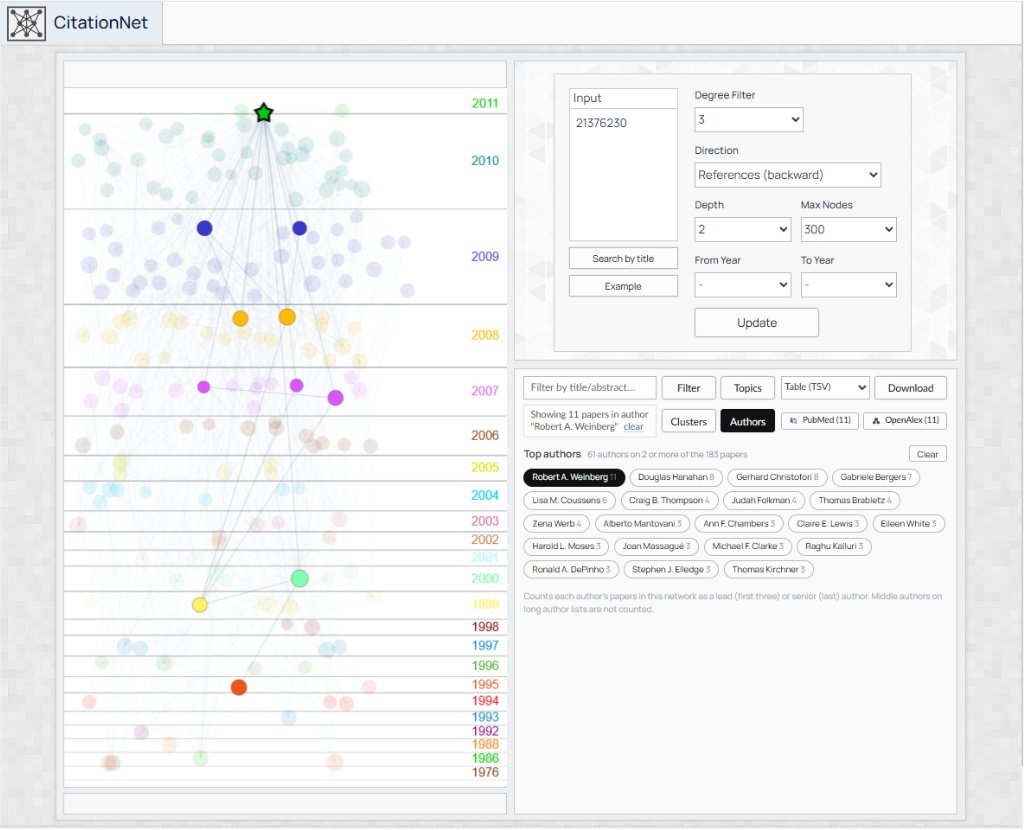Screen dimensions: 1024x830
Task: Load the Example input
Action: [x=623, y=286]
